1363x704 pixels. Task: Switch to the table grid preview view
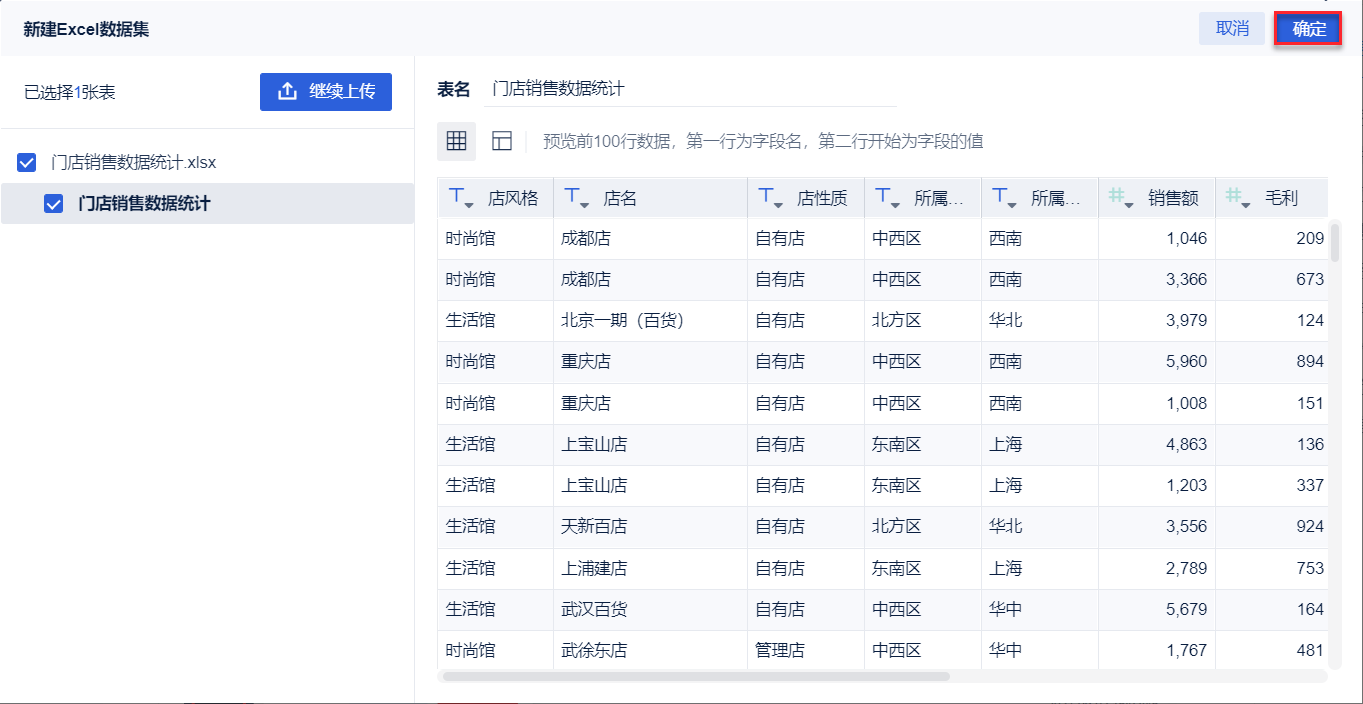click(457, 141)
